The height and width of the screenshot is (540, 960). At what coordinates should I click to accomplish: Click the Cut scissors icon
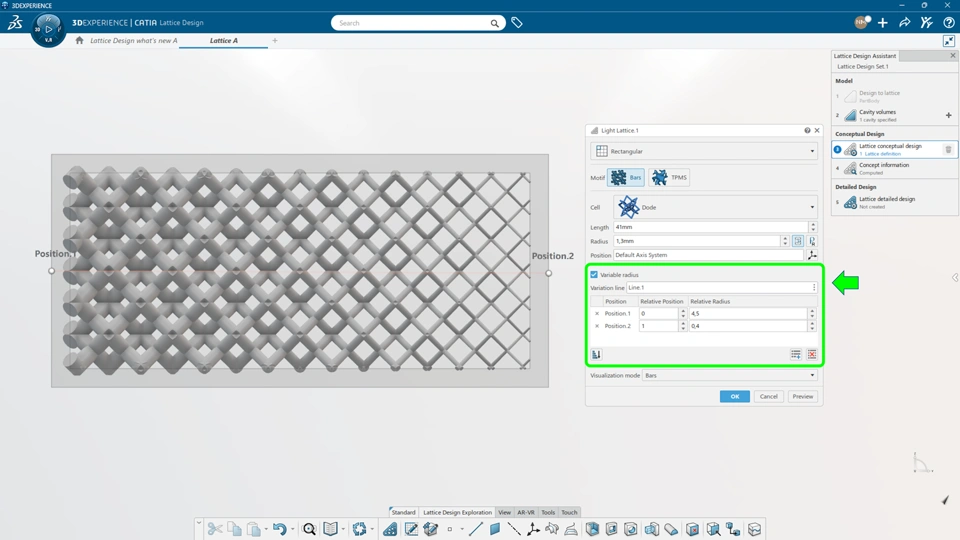215,529
